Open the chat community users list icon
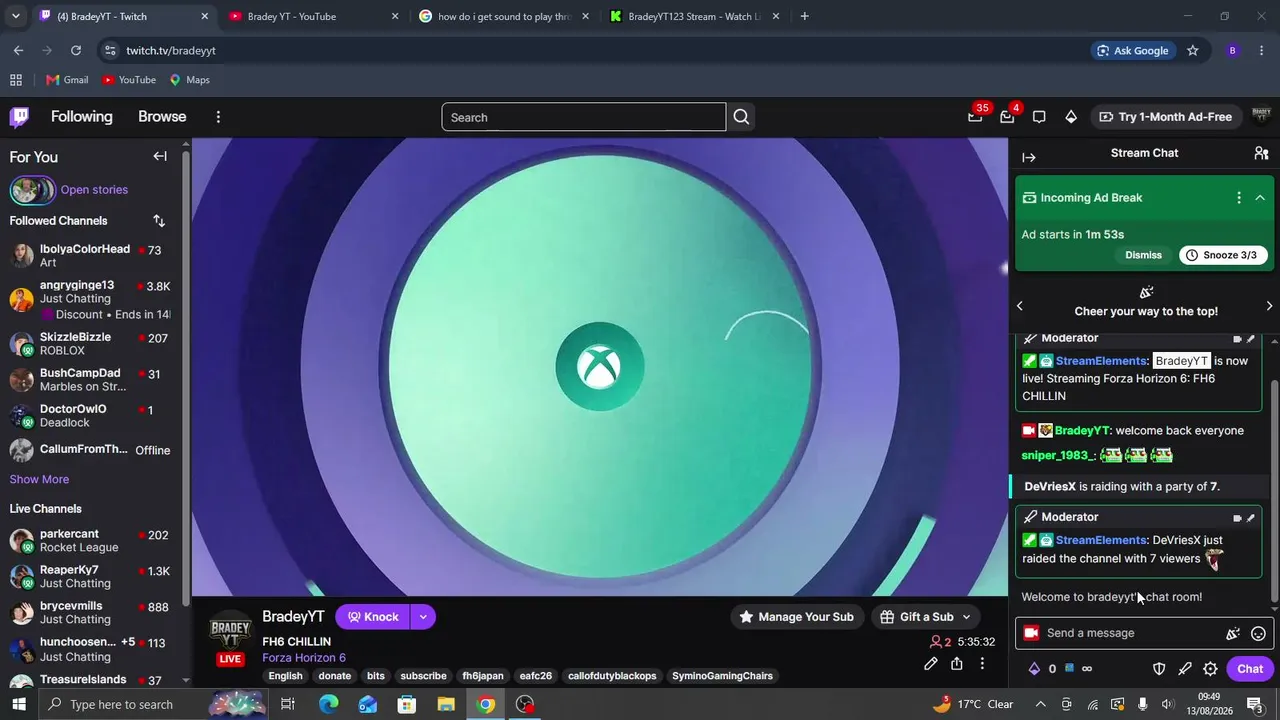Viewport: 1280px width, 720px height. point(1261,153)
